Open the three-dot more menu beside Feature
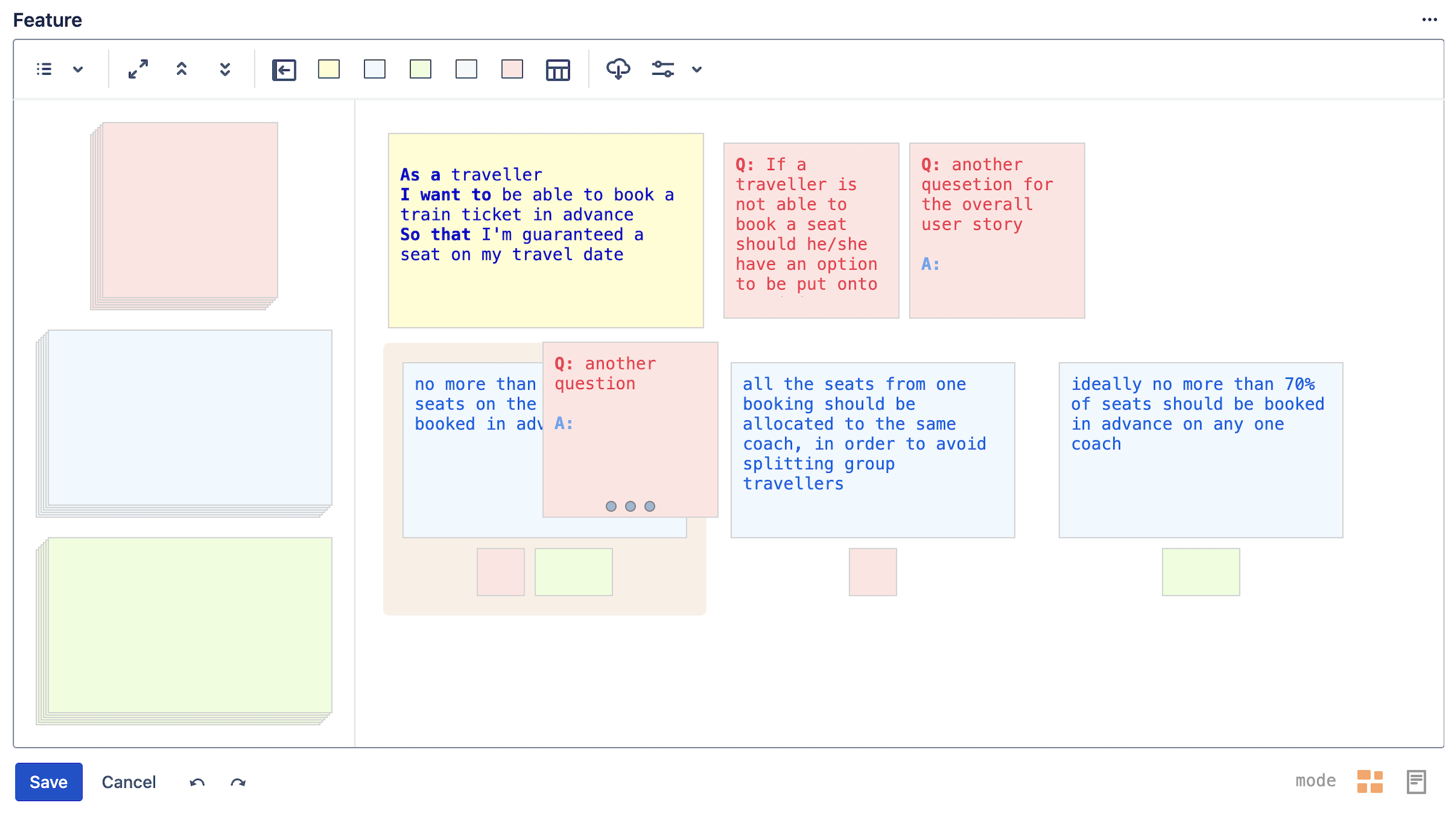Screen dimensions: 1456x815 coord(1429,20)
